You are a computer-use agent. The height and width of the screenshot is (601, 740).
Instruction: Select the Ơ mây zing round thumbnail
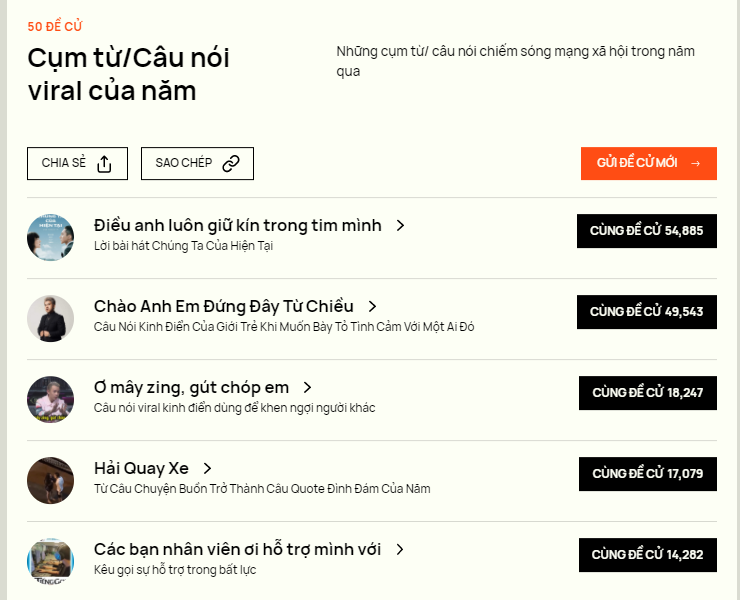click(x=50, y=399)
